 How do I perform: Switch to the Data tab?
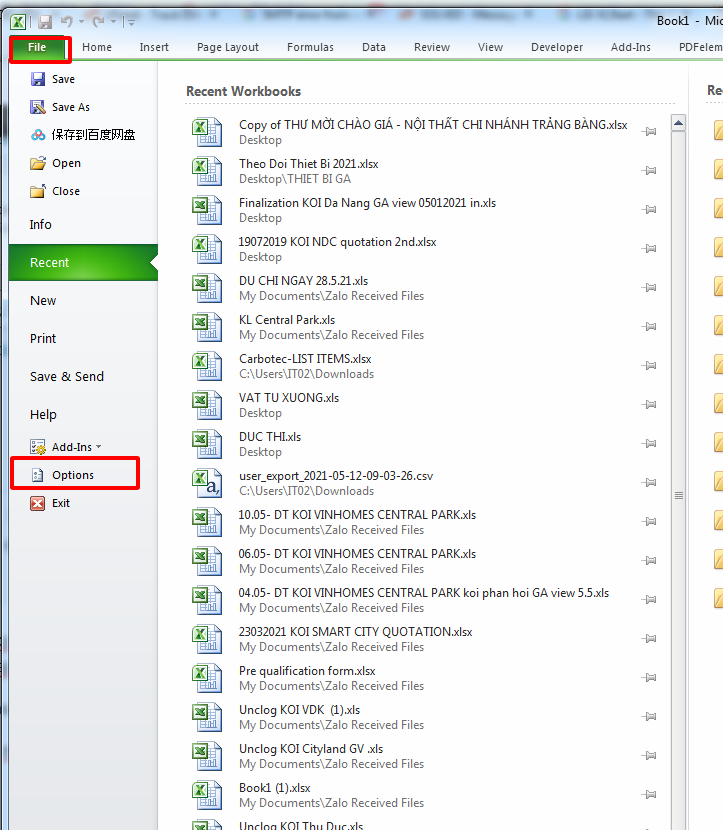click(x=374, y=48)
